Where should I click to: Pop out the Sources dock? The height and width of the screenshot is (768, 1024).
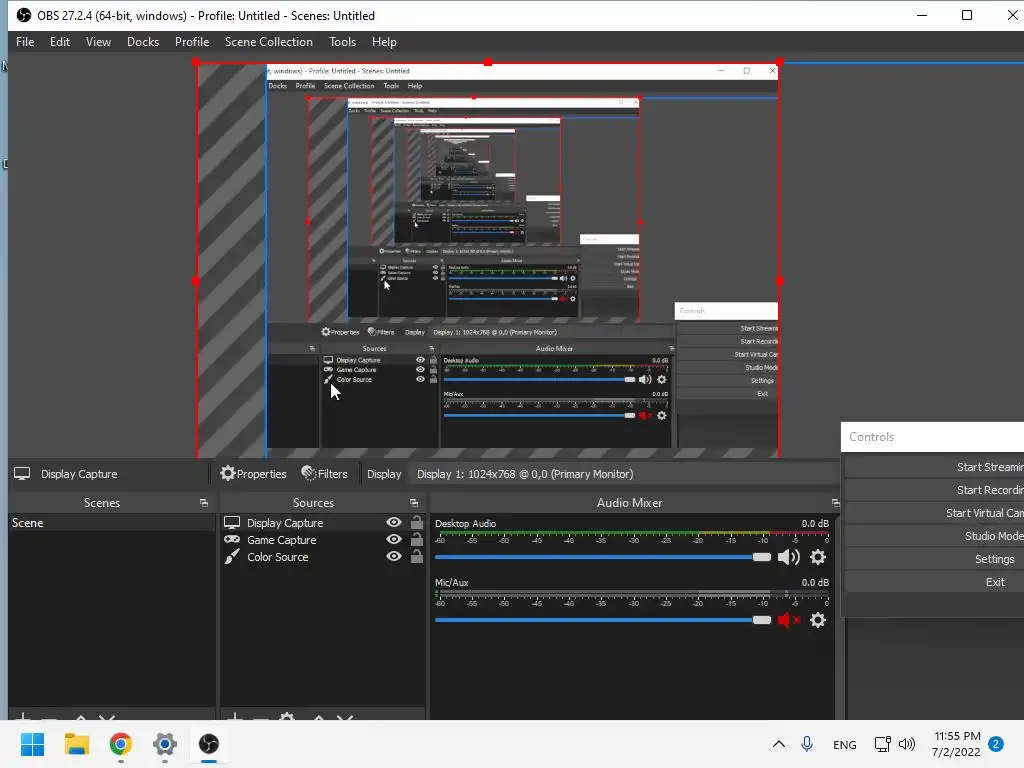click(414, 503)
